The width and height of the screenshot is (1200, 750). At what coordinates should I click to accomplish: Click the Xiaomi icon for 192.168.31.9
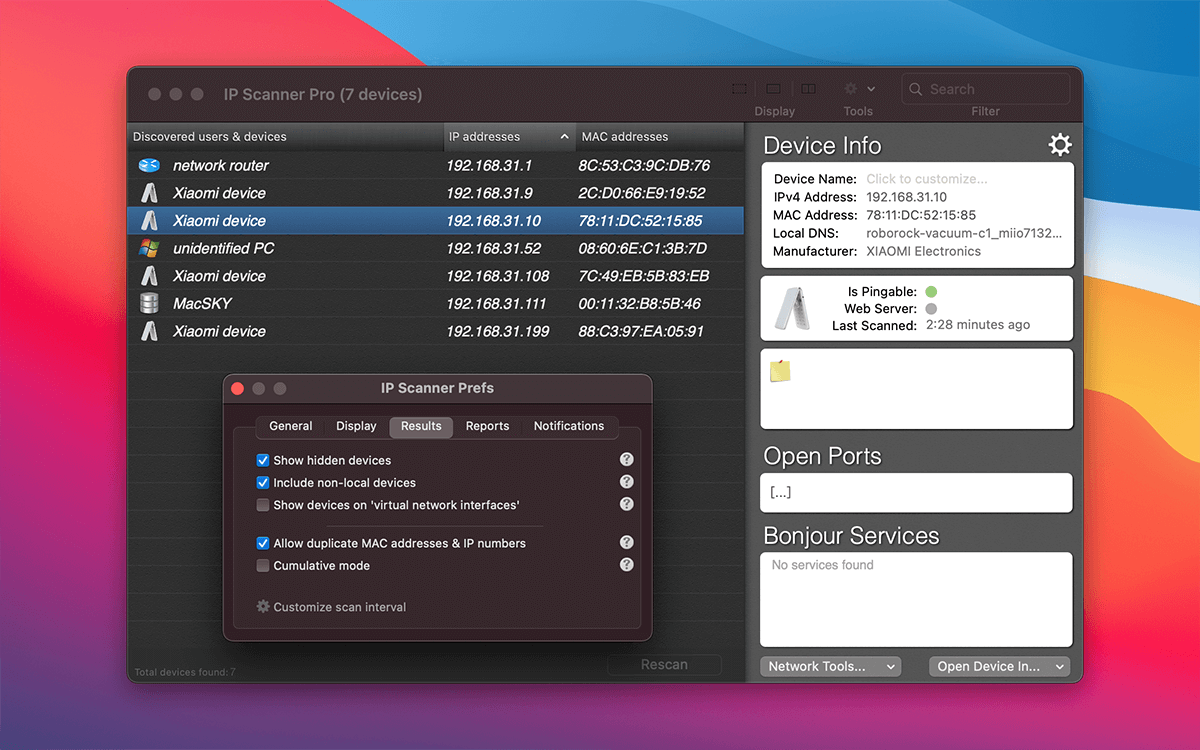[149, 193]
